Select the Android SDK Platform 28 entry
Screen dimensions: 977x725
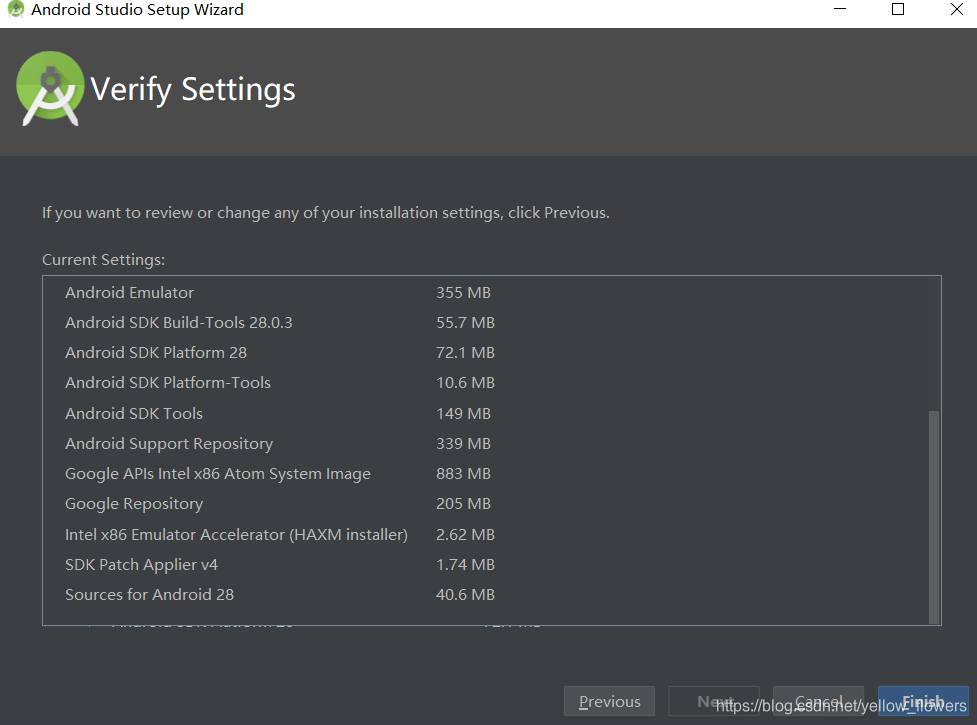pyautogui.click(x=156, y=353)
